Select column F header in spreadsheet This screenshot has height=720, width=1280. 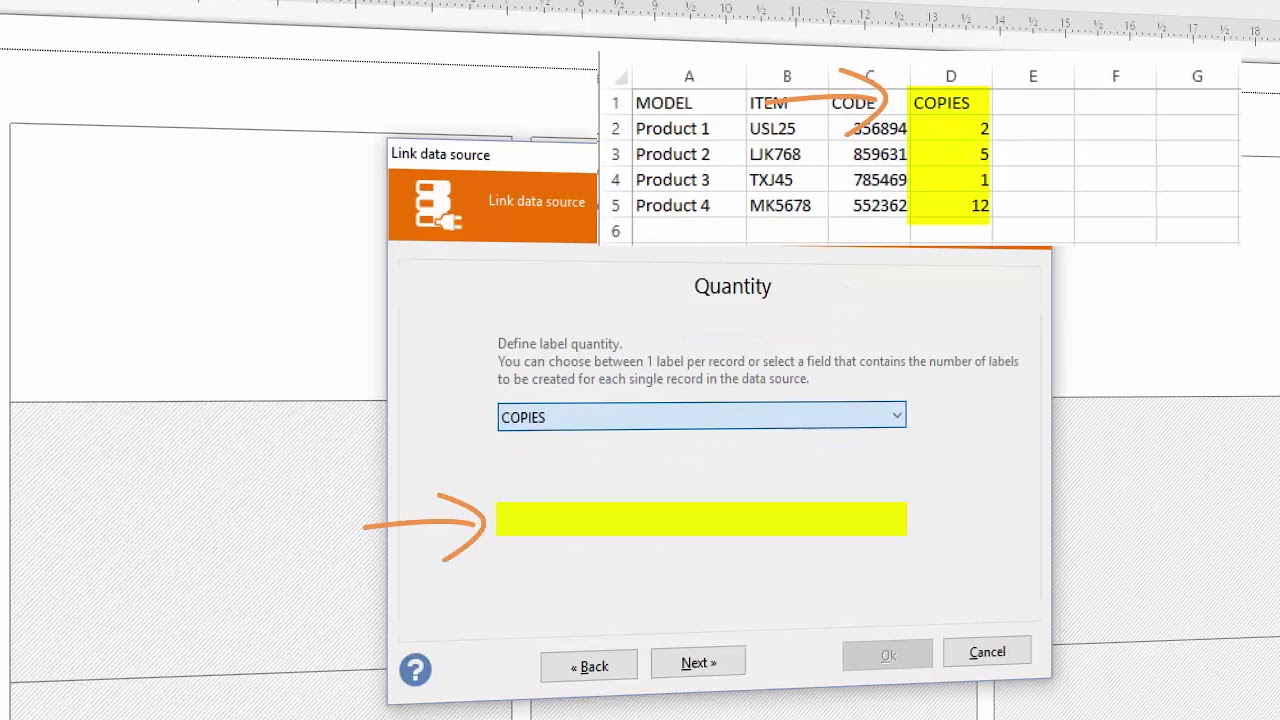pos(1115,77)
